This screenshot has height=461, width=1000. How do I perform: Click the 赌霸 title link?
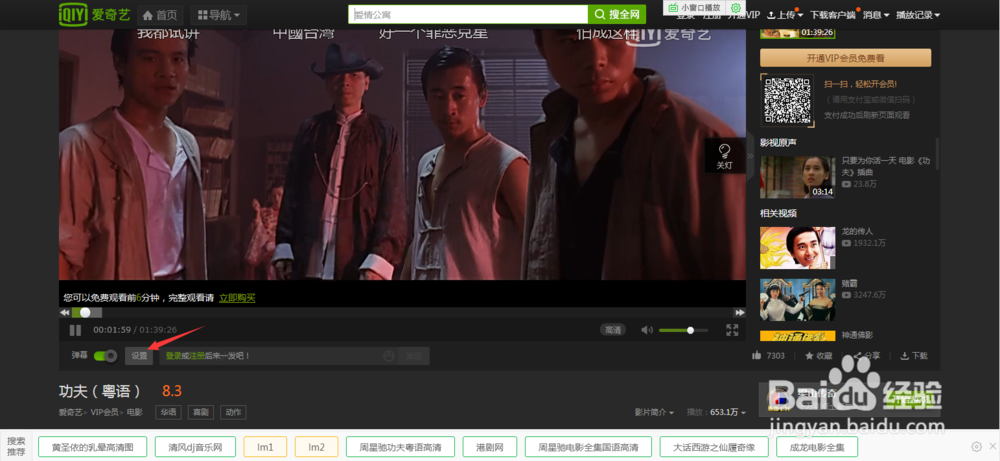coord(849,283)
